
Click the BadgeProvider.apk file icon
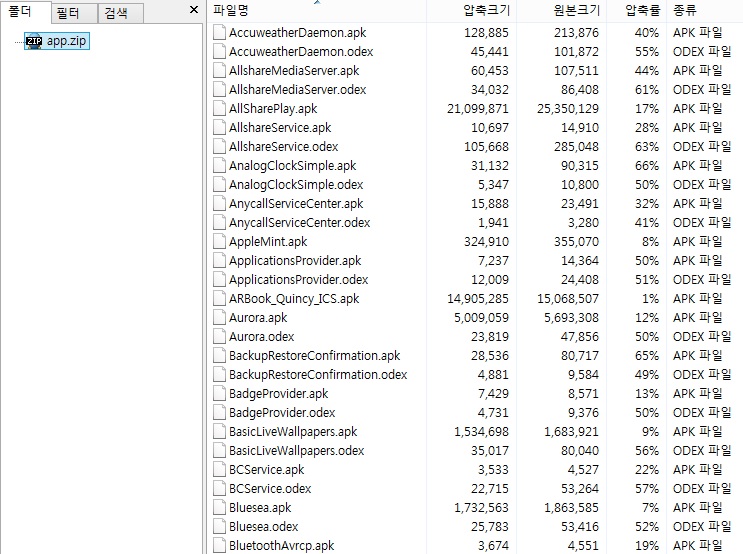(x=220, y=394)
